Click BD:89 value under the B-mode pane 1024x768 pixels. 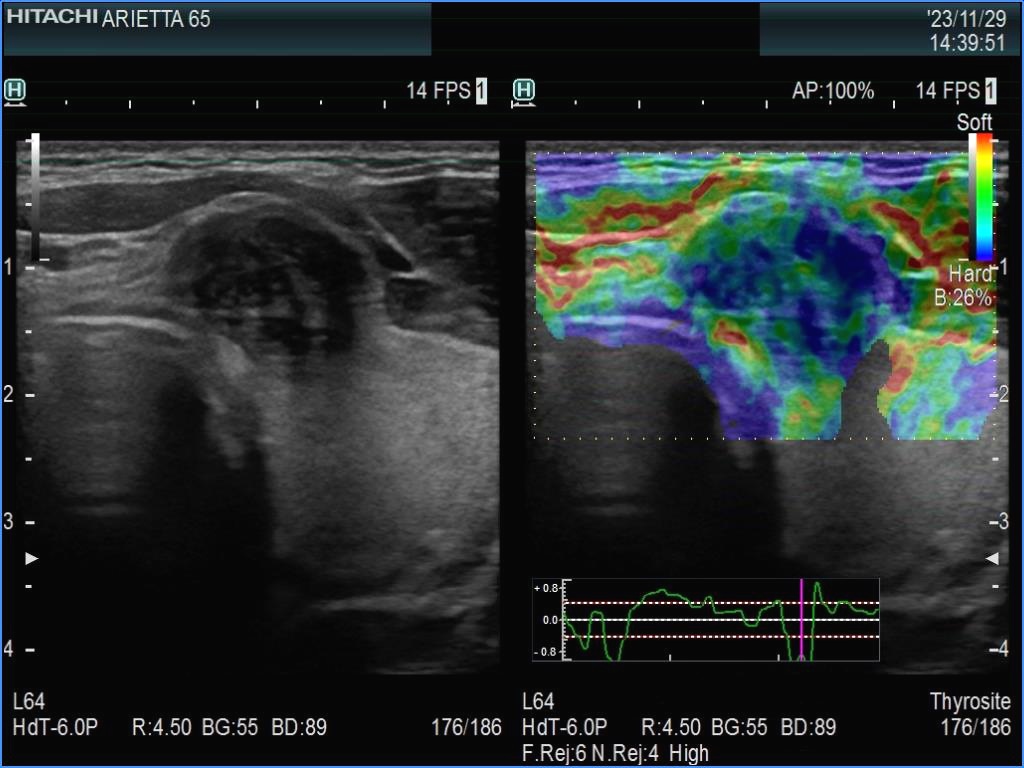pos(299,727)
